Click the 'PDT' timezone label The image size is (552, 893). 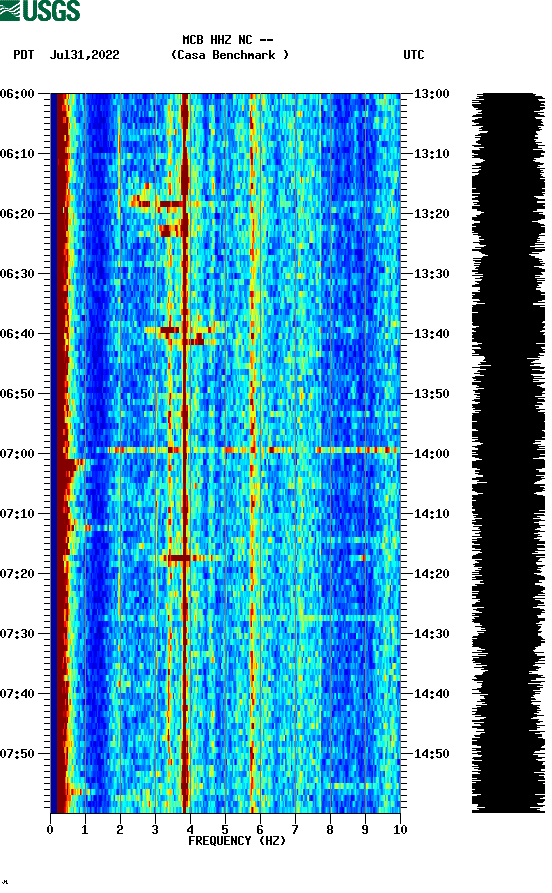24,55
